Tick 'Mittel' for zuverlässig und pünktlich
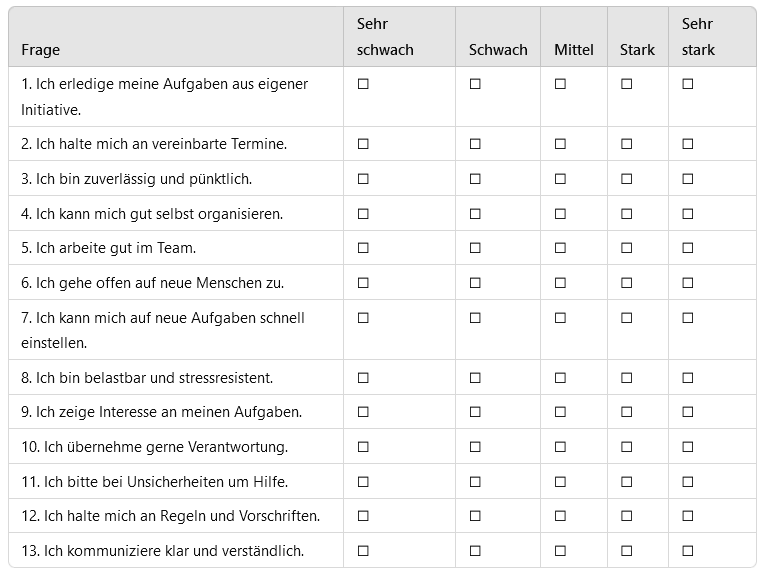Viewport: 760px width, 573px height. click(x=560, y=179)
